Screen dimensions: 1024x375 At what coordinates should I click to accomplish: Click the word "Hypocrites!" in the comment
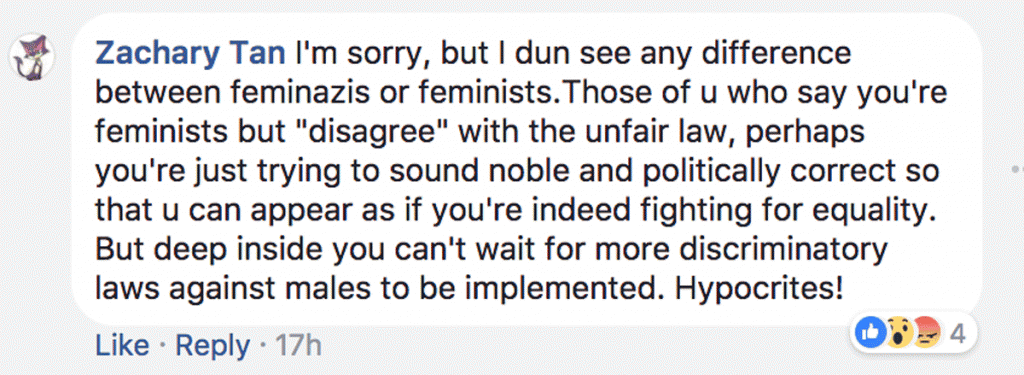[758, 289]
